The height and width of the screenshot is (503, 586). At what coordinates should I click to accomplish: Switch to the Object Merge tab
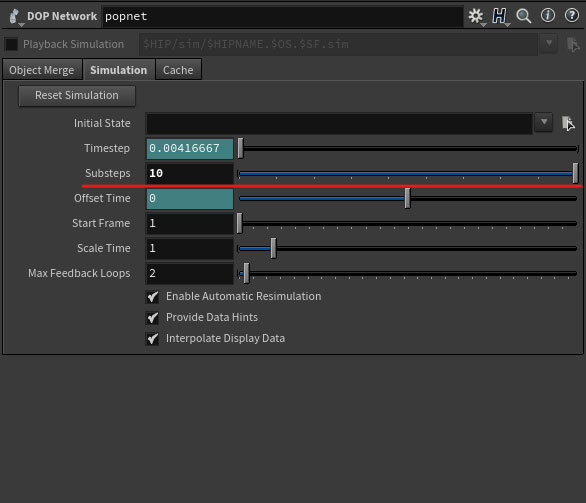coord(42,70)
